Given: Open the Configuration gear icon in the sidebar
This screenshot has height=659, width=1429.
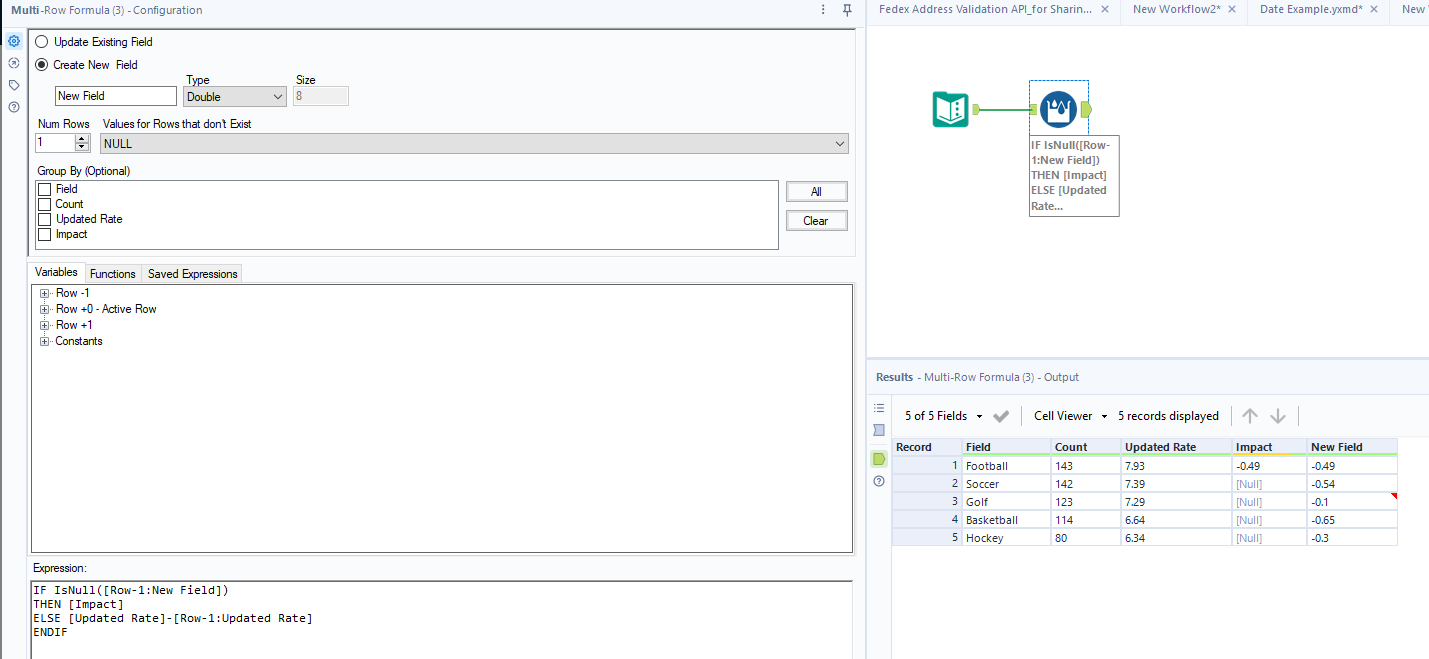Looking at the screenshot, I should click(x=13, y=41).
